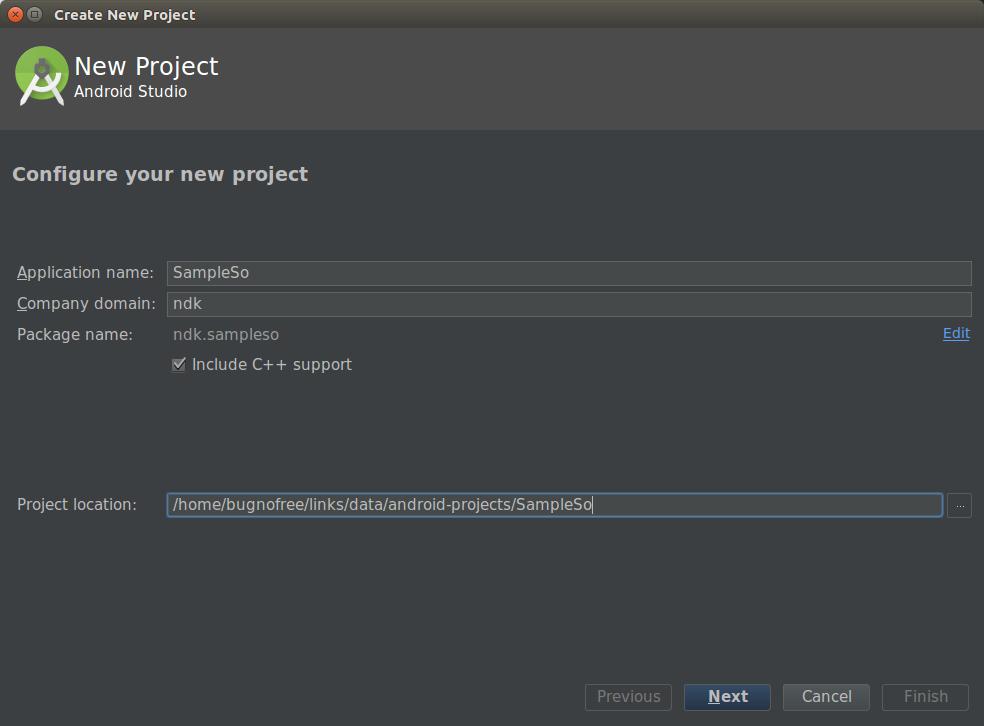Focus the Application name text field
This screenshot has width=984, height=726.
tap(568, 273)
